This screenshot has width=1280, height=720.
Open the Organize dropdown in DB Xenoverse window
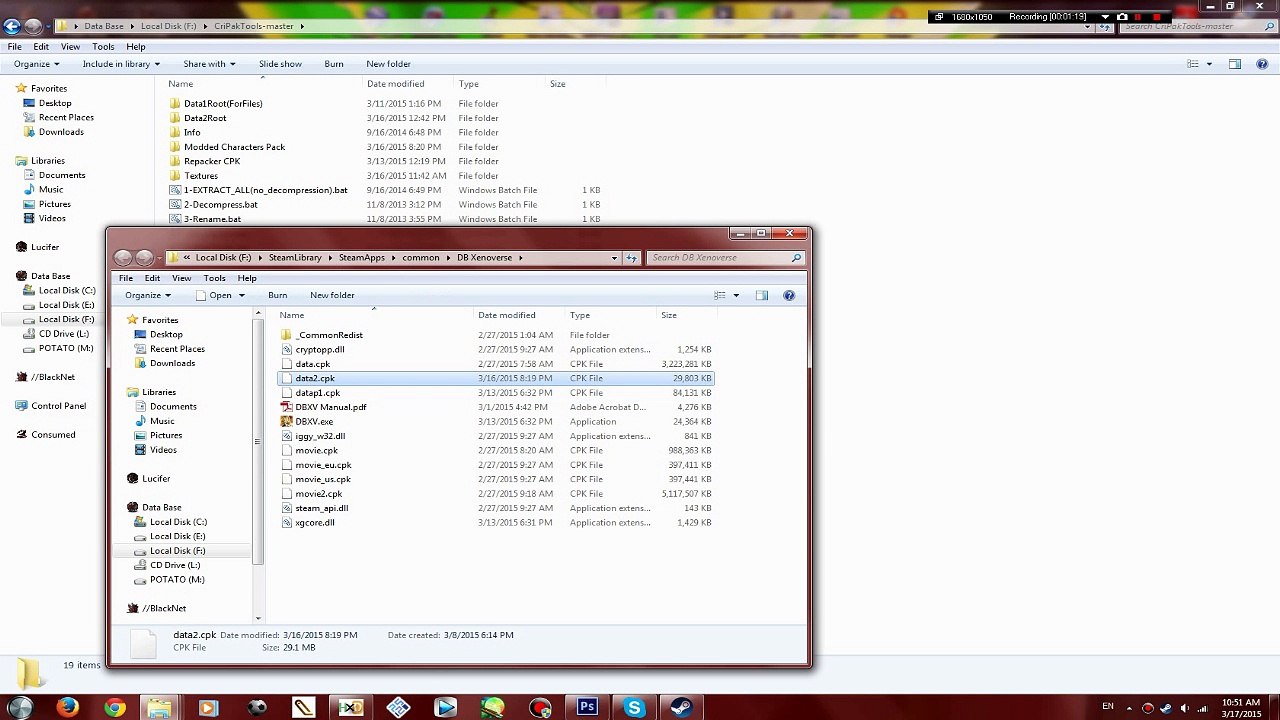coord(147,295)
